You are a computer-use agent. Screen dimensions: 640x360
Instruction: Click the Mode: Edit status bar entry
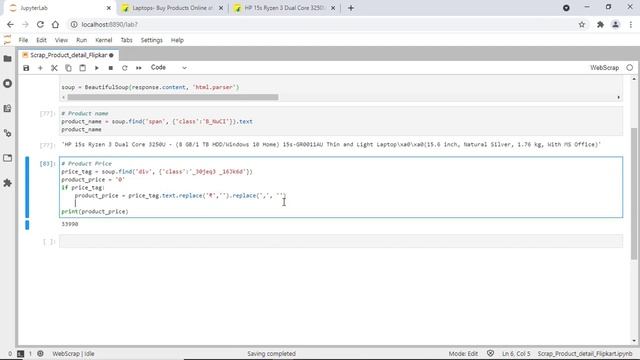pyautogui.click(x=463, y=354)
